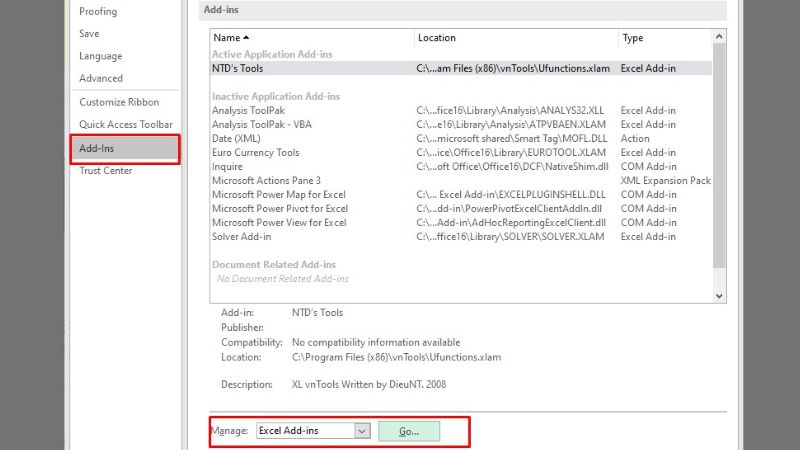Click full Location path in details pane
This screenshot has height=450, width=800.
coord(396,358)
